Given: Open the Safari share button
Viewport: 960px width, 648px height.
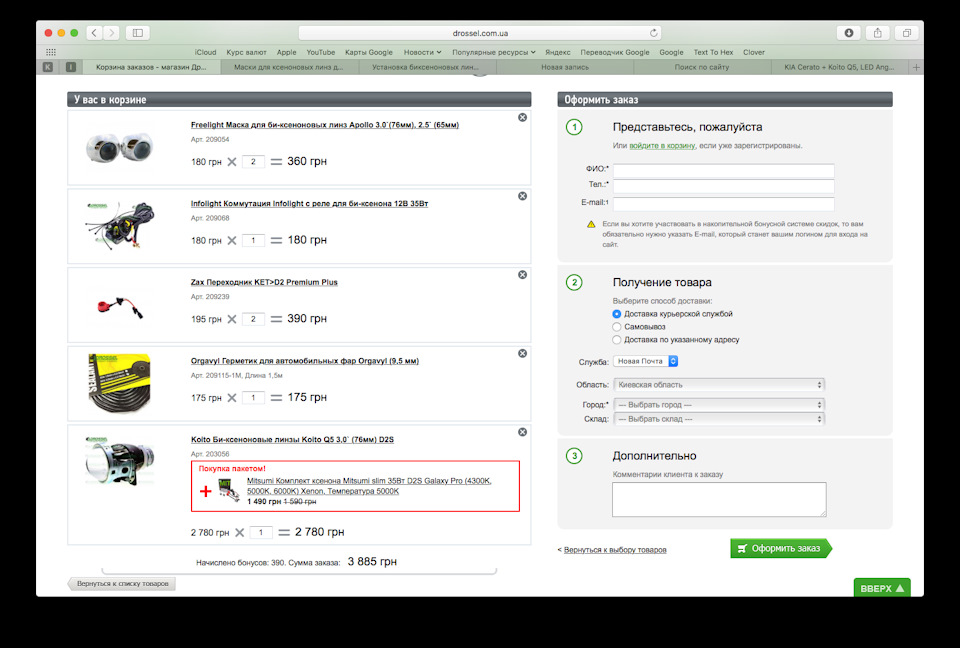Looking at the screenshot, I should (877, 33).
